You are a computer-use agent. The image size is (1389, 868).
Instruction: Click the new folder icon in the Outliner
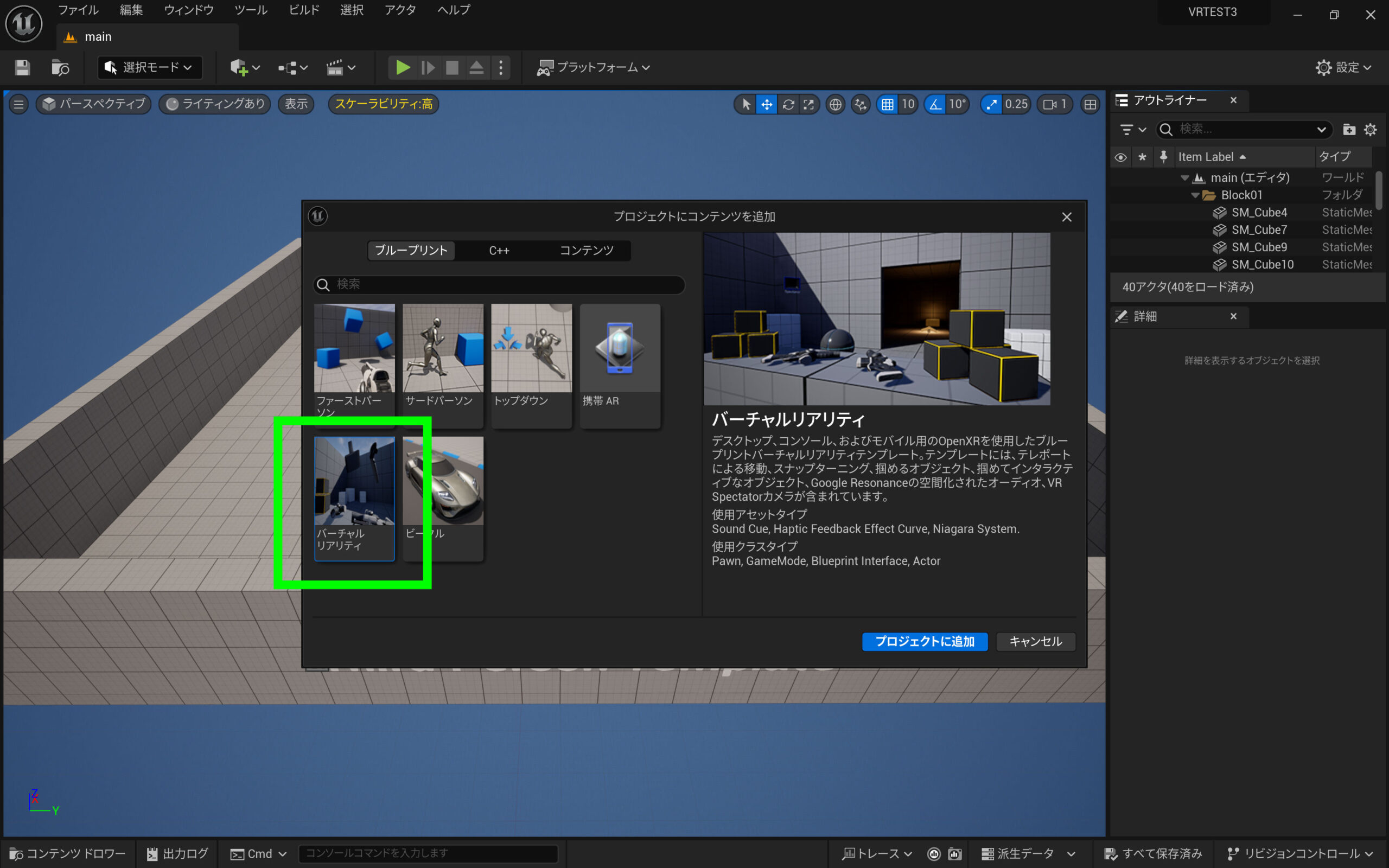point(1349,130)
